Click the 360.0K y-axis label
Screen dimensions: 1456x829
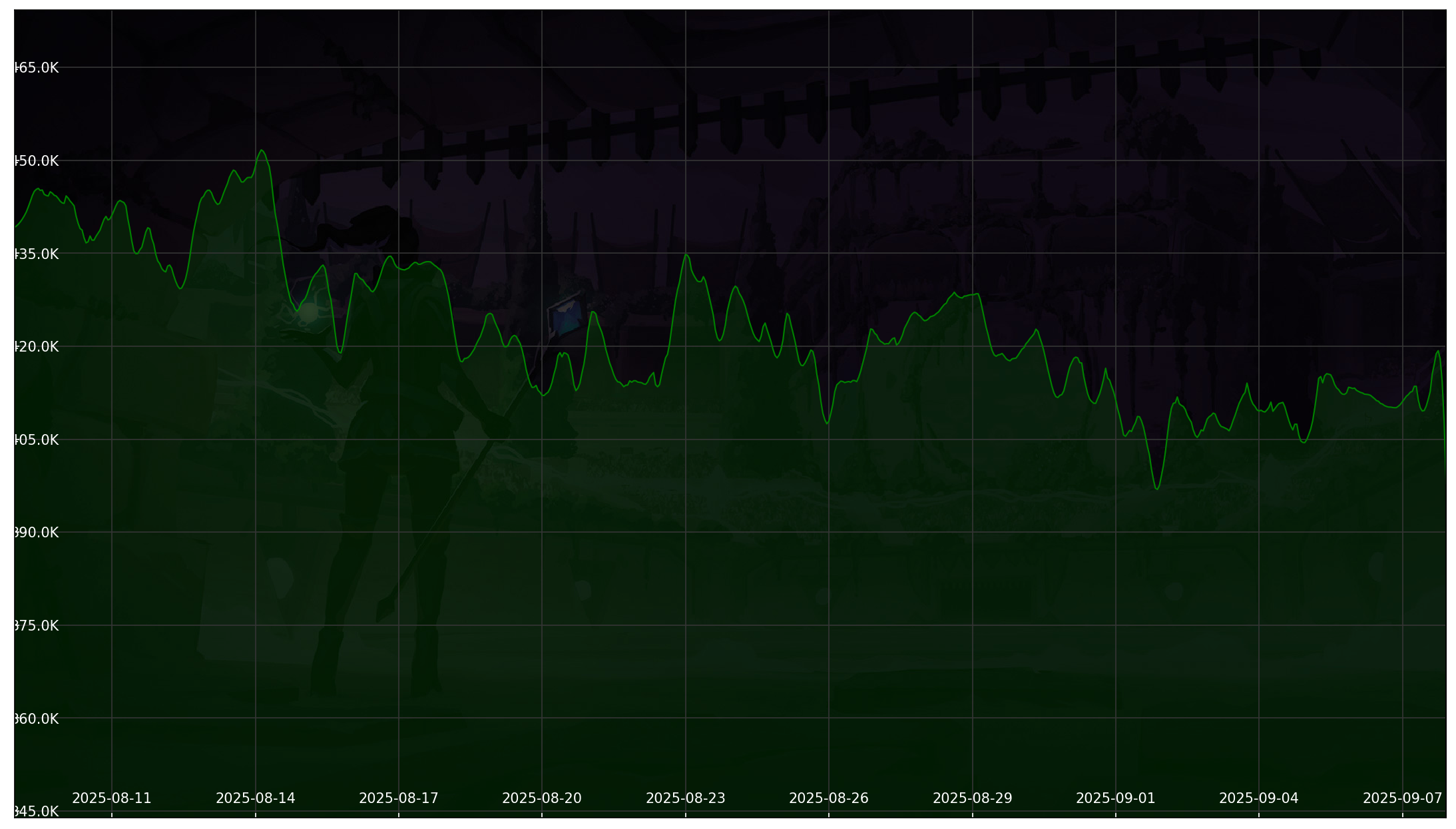pos(37,718)
